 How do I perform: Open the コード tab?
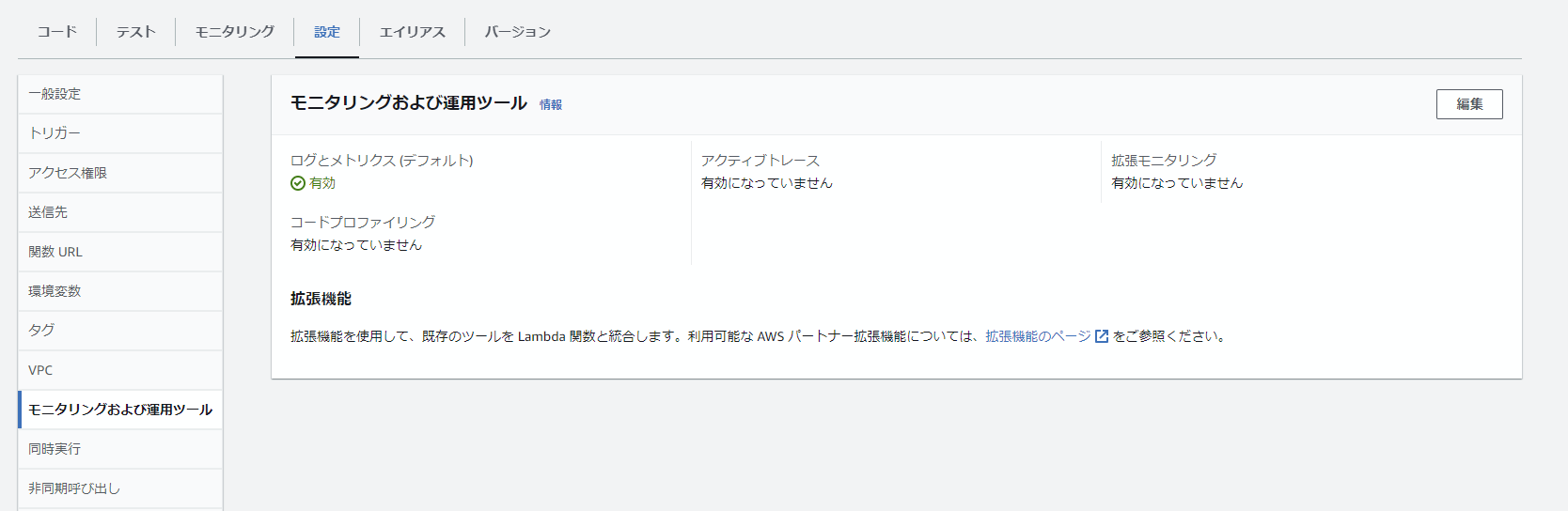click(56, 32)
